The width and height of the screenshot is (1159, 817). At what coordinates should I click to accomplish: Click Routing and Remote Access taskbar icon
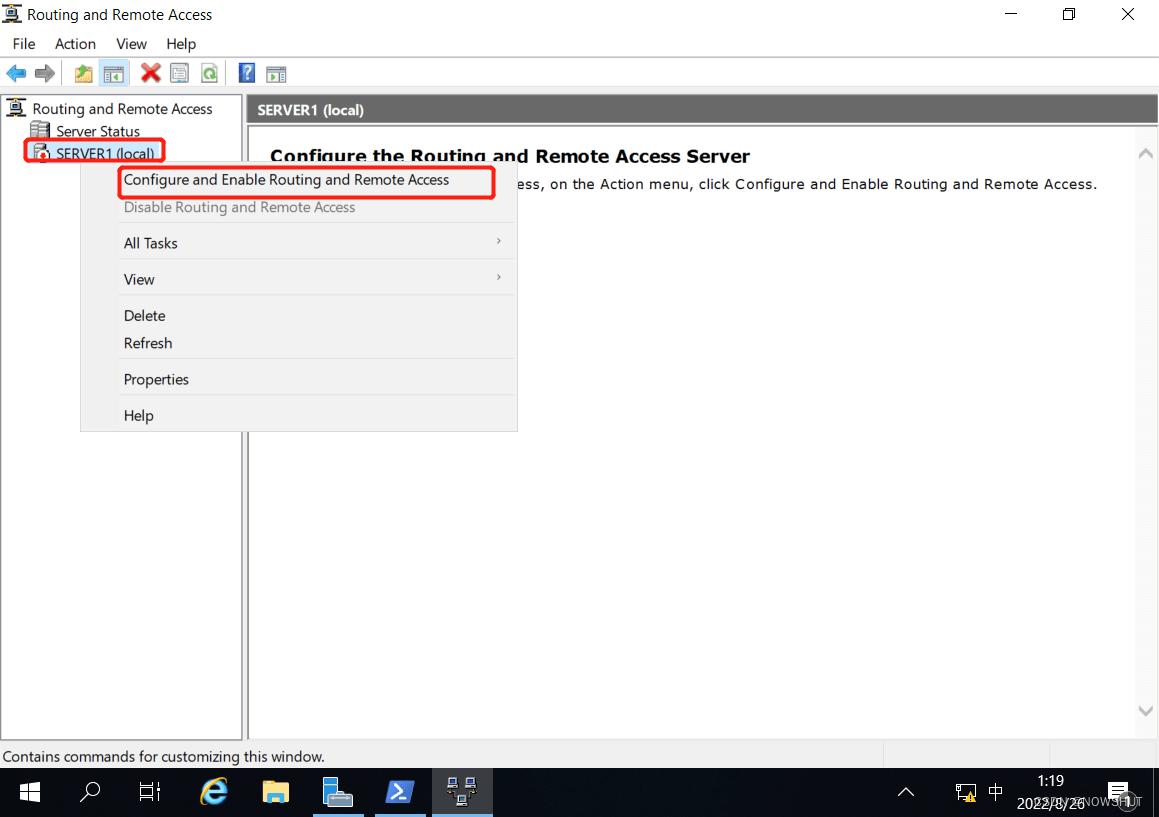pyautogui.click(x=462, y=792)
